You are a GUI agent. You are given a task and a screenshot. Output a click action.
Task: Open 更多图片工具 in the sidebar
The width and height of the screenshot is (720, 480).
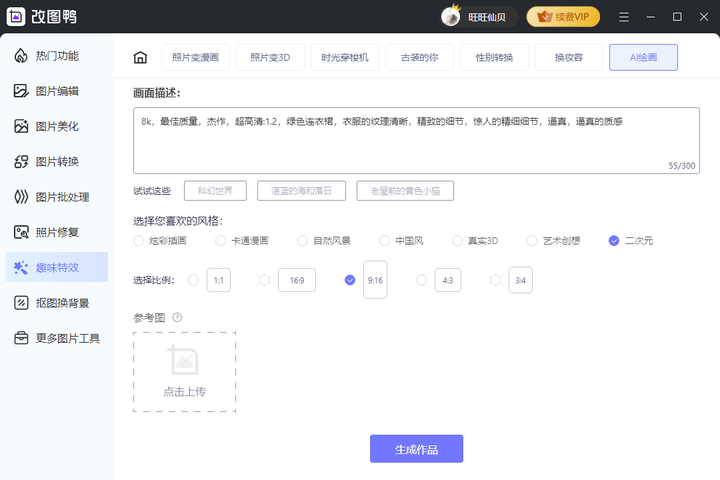(x=56, y=338)
